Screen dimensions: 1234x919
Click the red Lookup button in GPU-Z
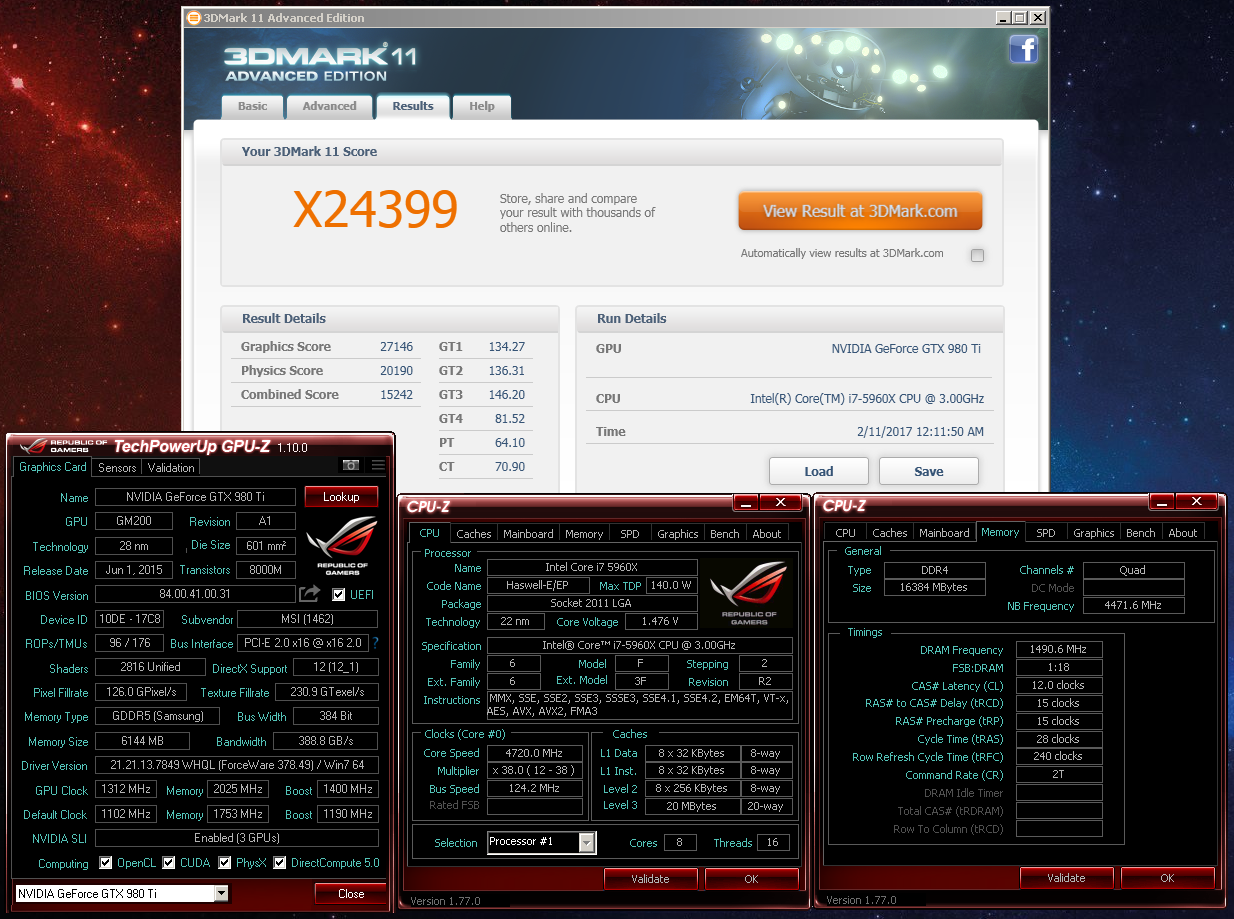[x=341, y=497]
